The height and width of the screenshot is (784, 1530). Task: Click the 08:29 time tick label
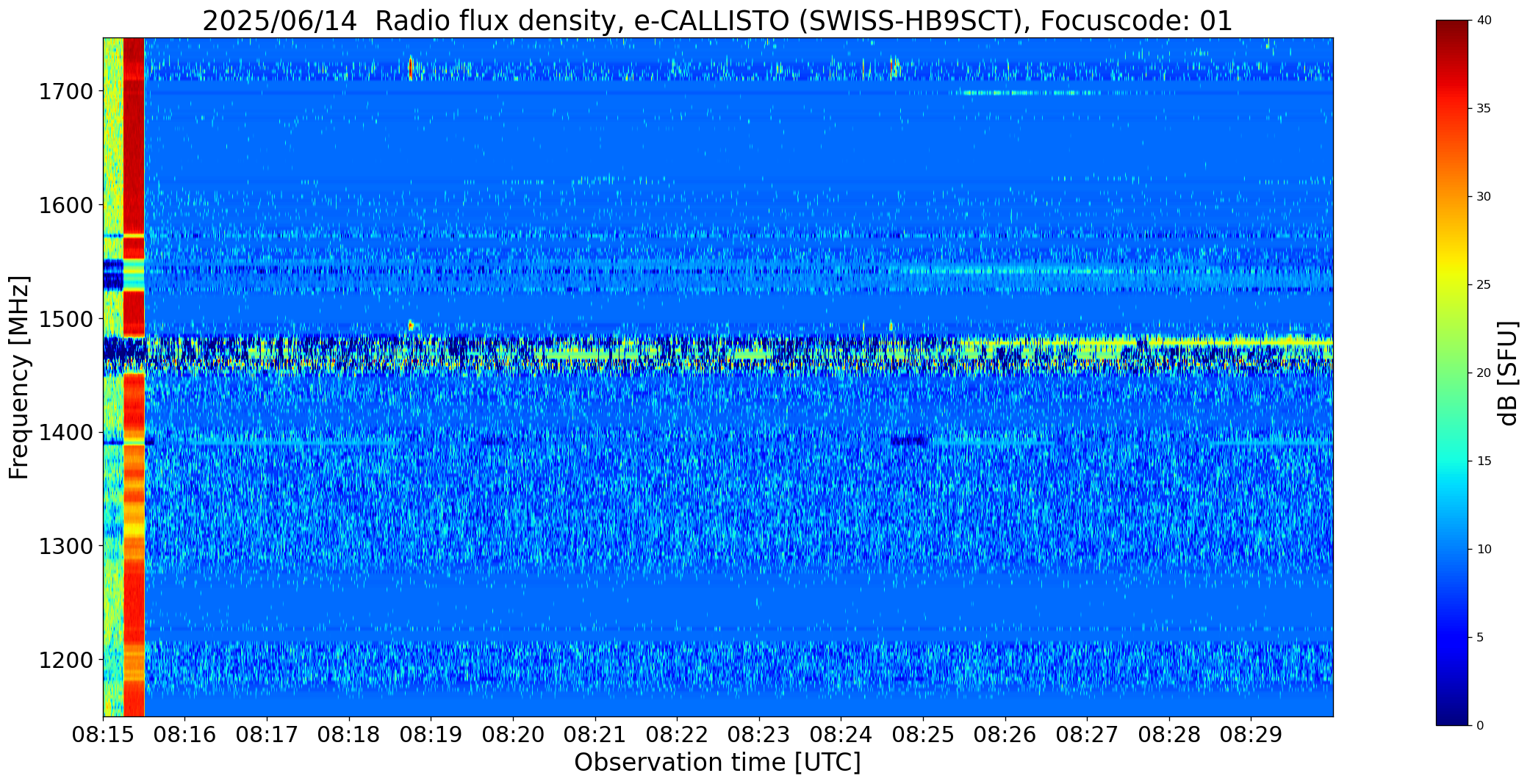(x=1251, y=735)
